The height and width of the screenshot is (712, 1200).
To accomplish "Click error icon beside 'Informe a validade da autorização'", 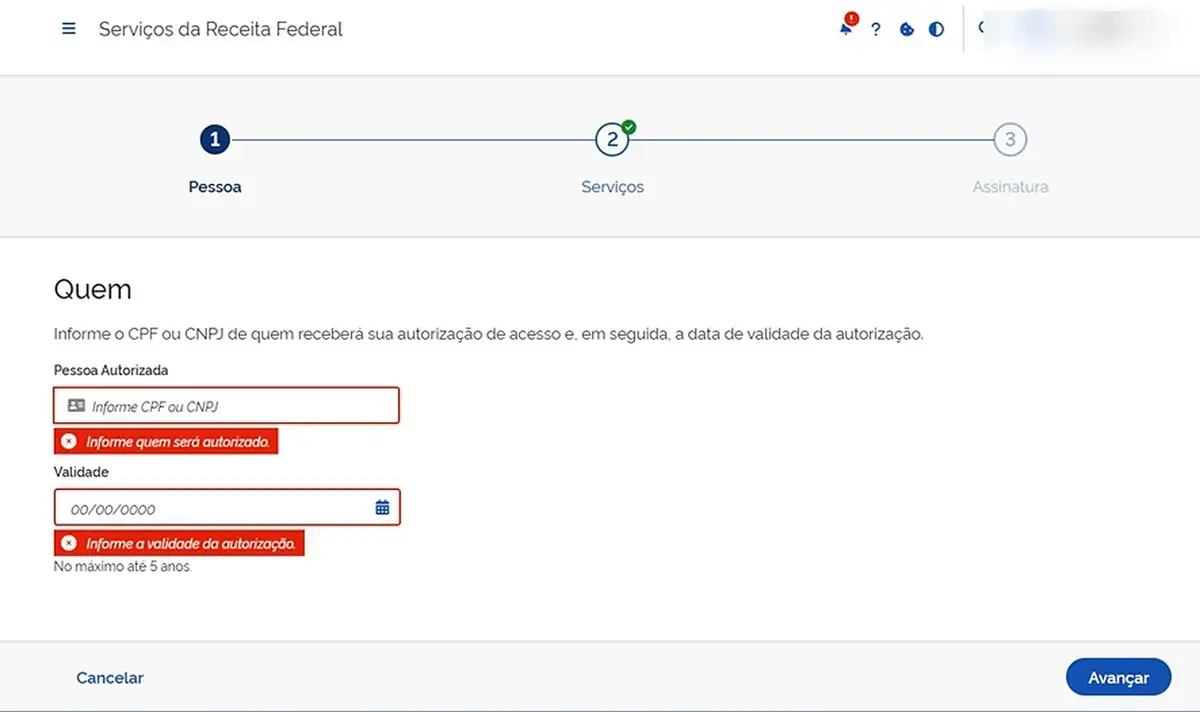I will point(69,544).
